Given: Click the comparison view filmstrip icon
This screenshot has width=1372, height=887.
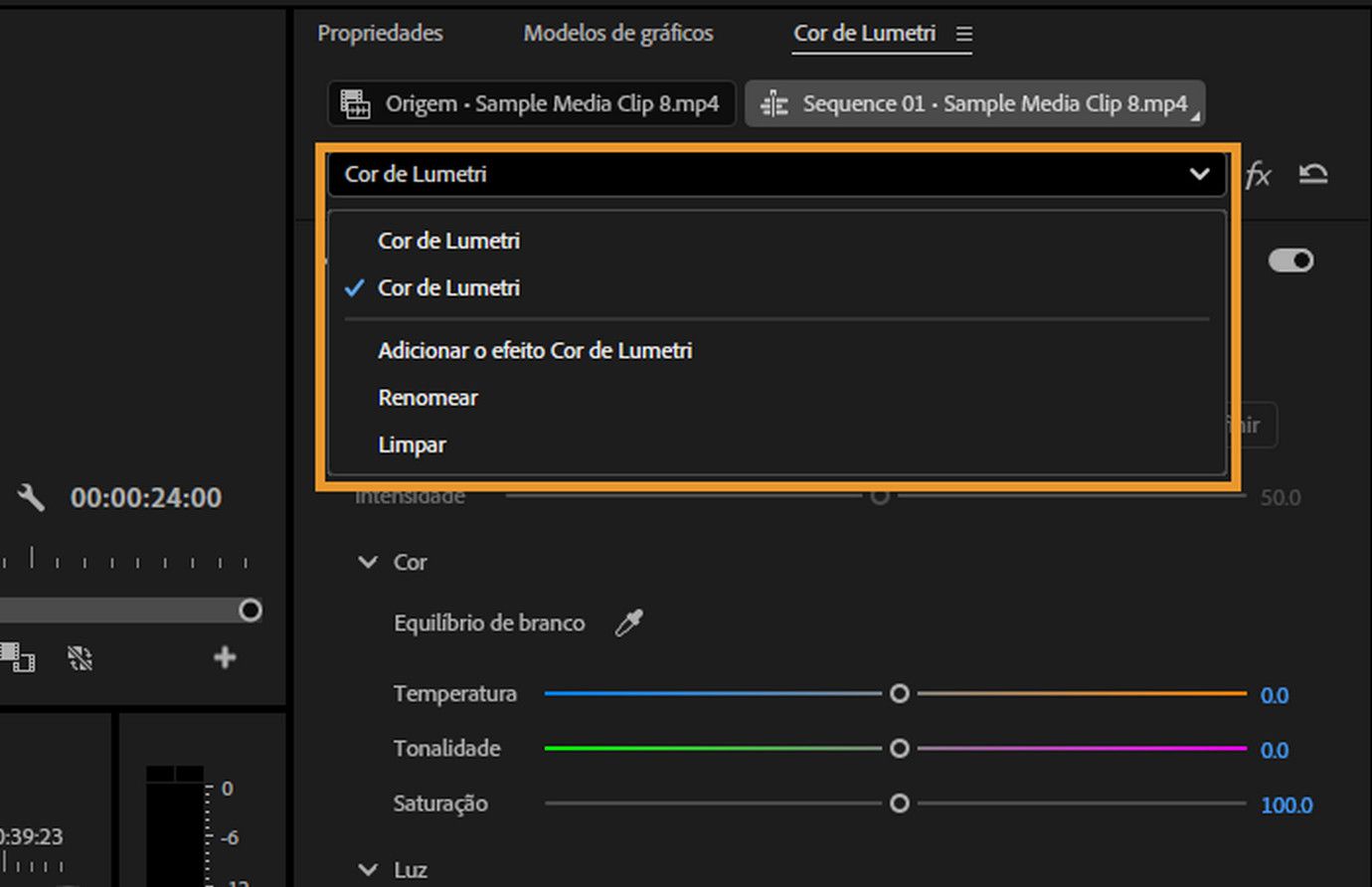Looking at the screenshot, I should point(18,658).
